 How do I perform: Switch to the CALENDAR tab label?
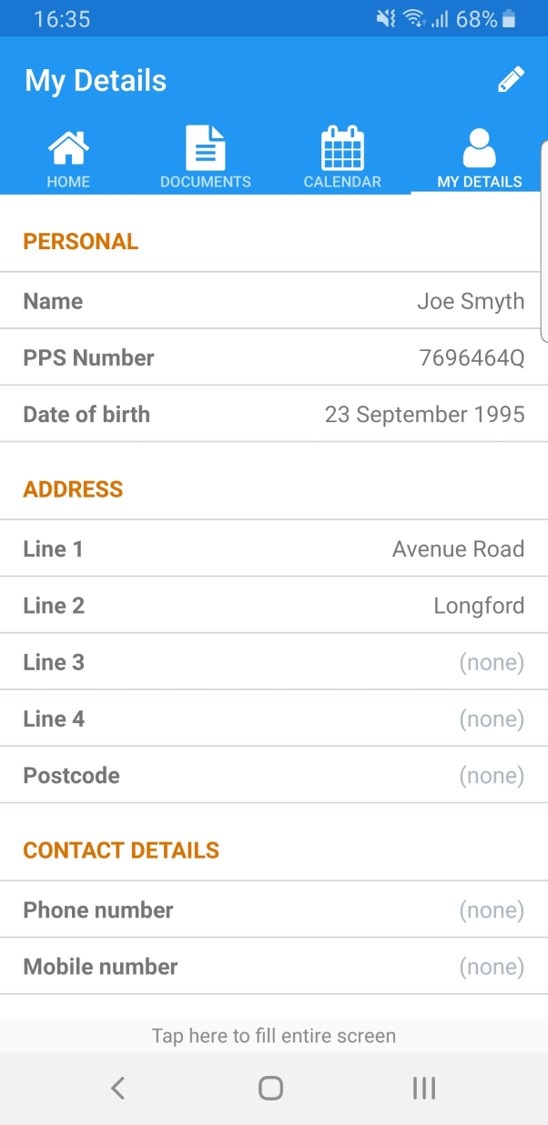342,182
